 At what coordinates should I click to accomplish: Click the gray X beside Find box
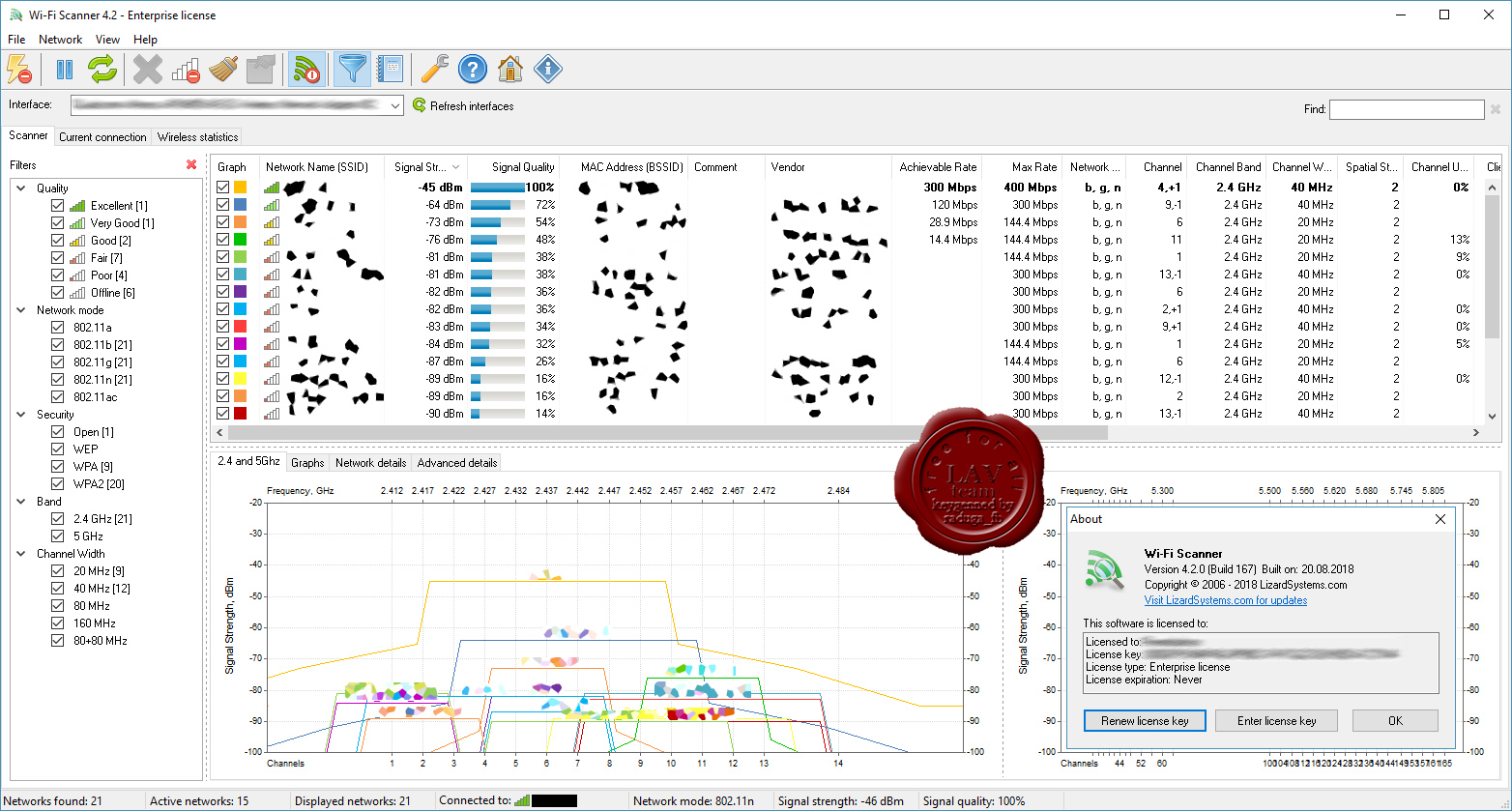click(1495, 109)
